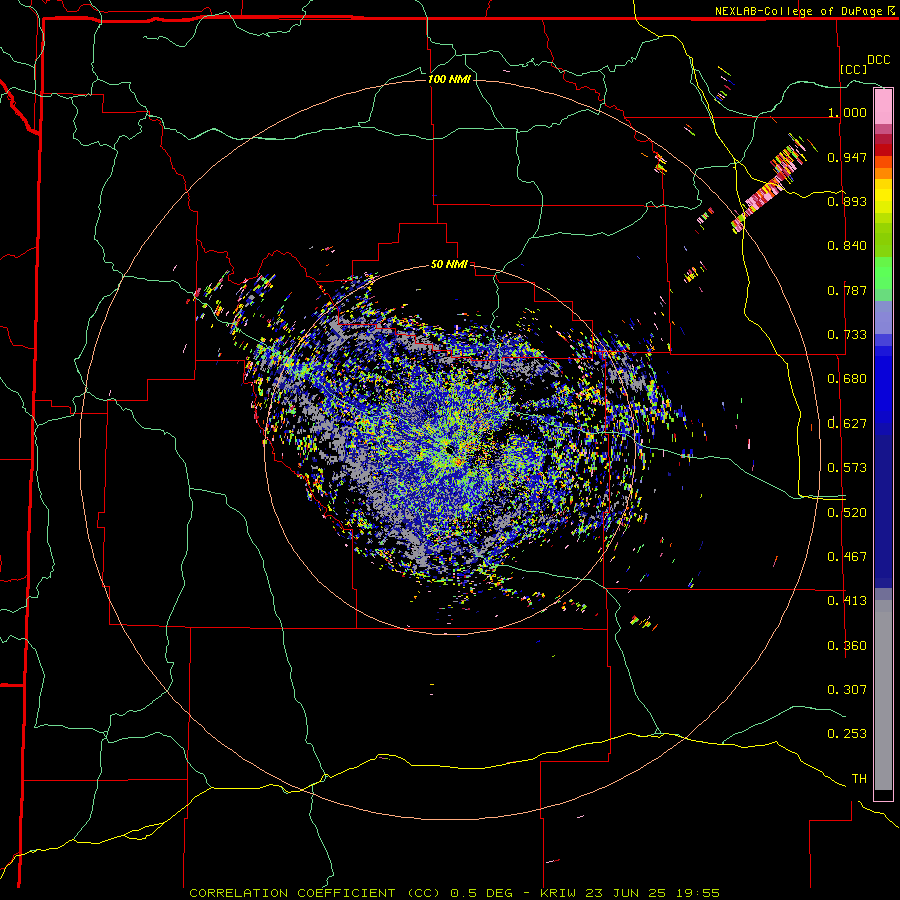This screenshot has height=900, width=900.
Task: Click the 0.467 colorbar value
Action: tap(847, 557)
